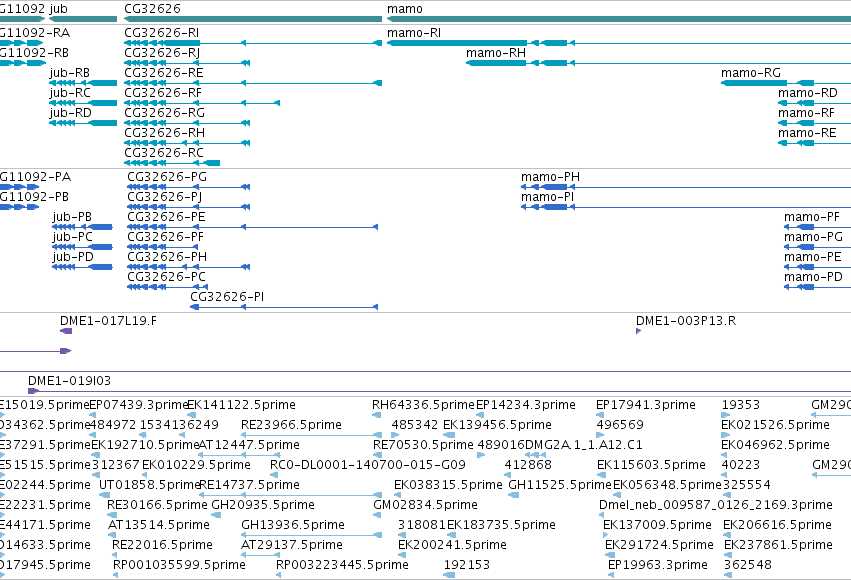851x580 pixels.
Task: Select protein jub-PC
Action: pos(73,237)
